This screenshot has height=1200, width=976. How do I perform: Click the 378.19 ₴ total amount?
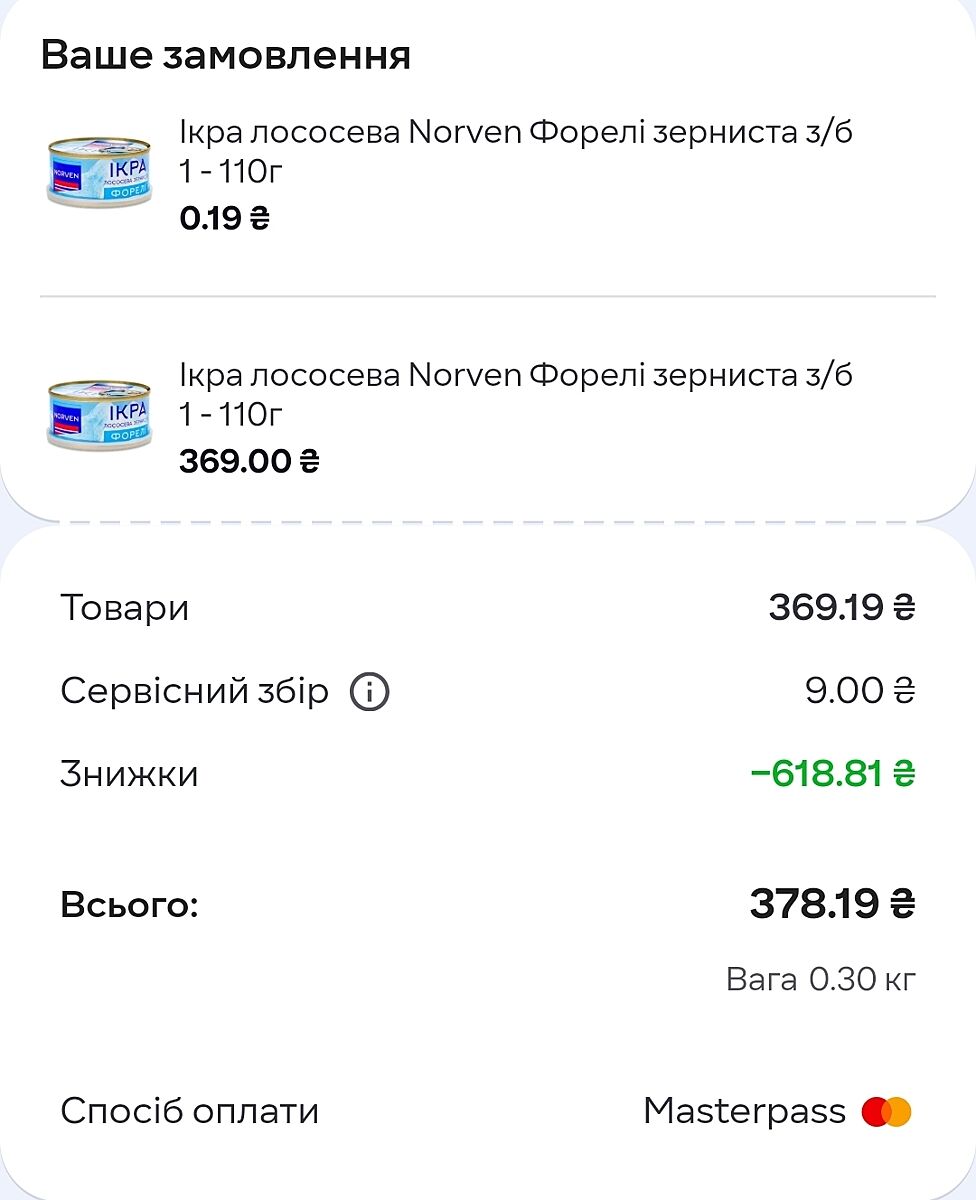[832, 905]
